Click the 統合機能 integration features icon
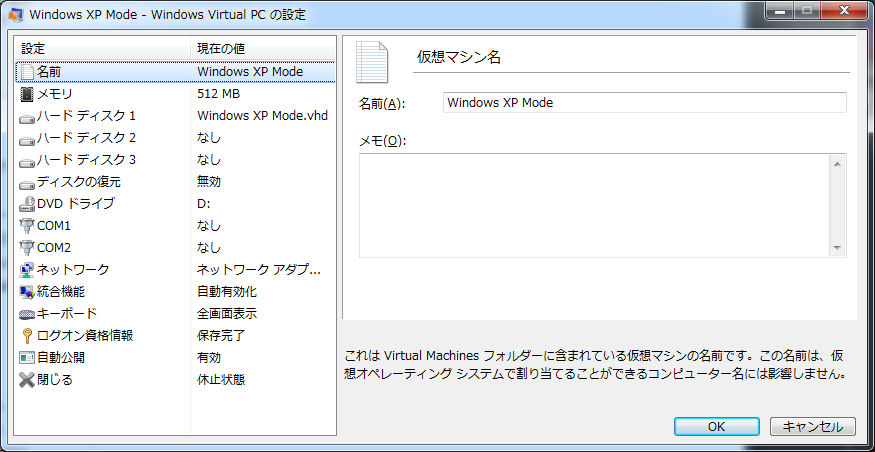The width and height of the screenshot is (875, 452). tap(27, 292)
